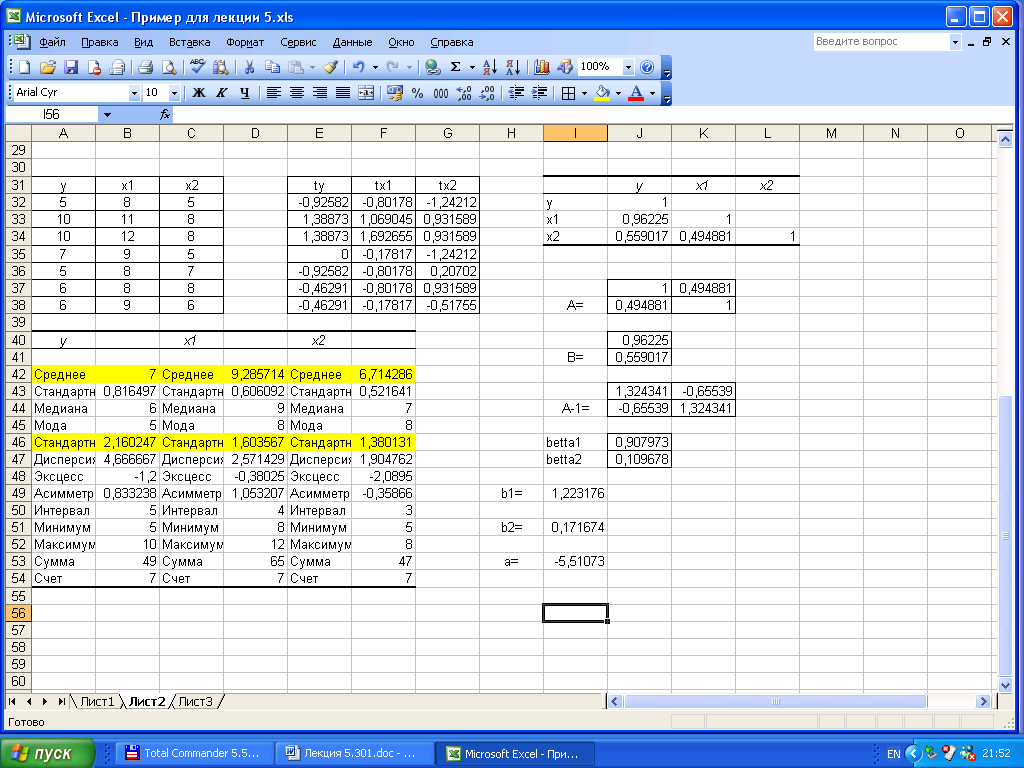The width and height of the screenshot is (1024, 768).
Task: Insert a hyperlink with the globe icon
Action: tap(432, 67)
